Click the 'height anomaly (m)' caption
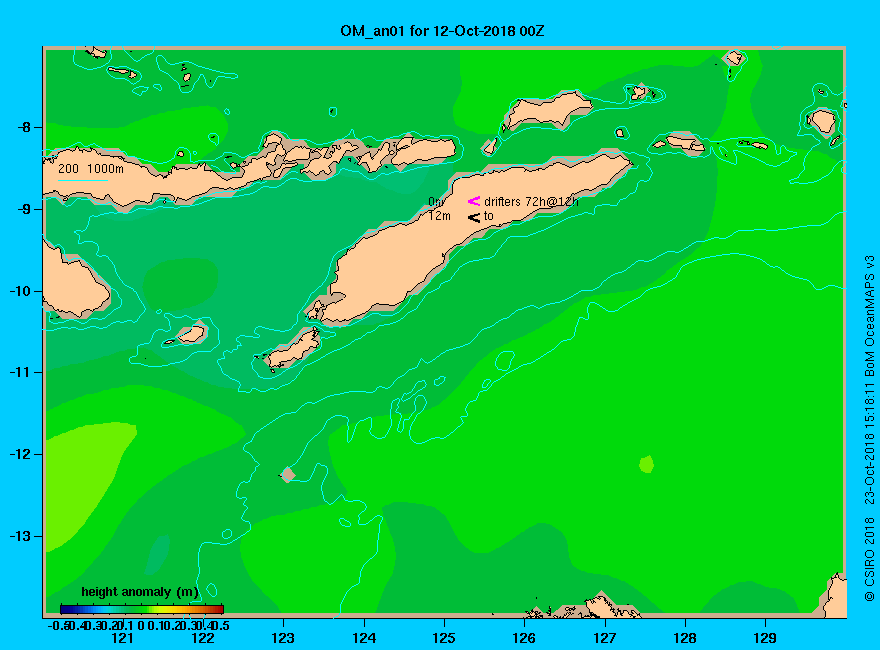880x650 pixels. [140, 592]
